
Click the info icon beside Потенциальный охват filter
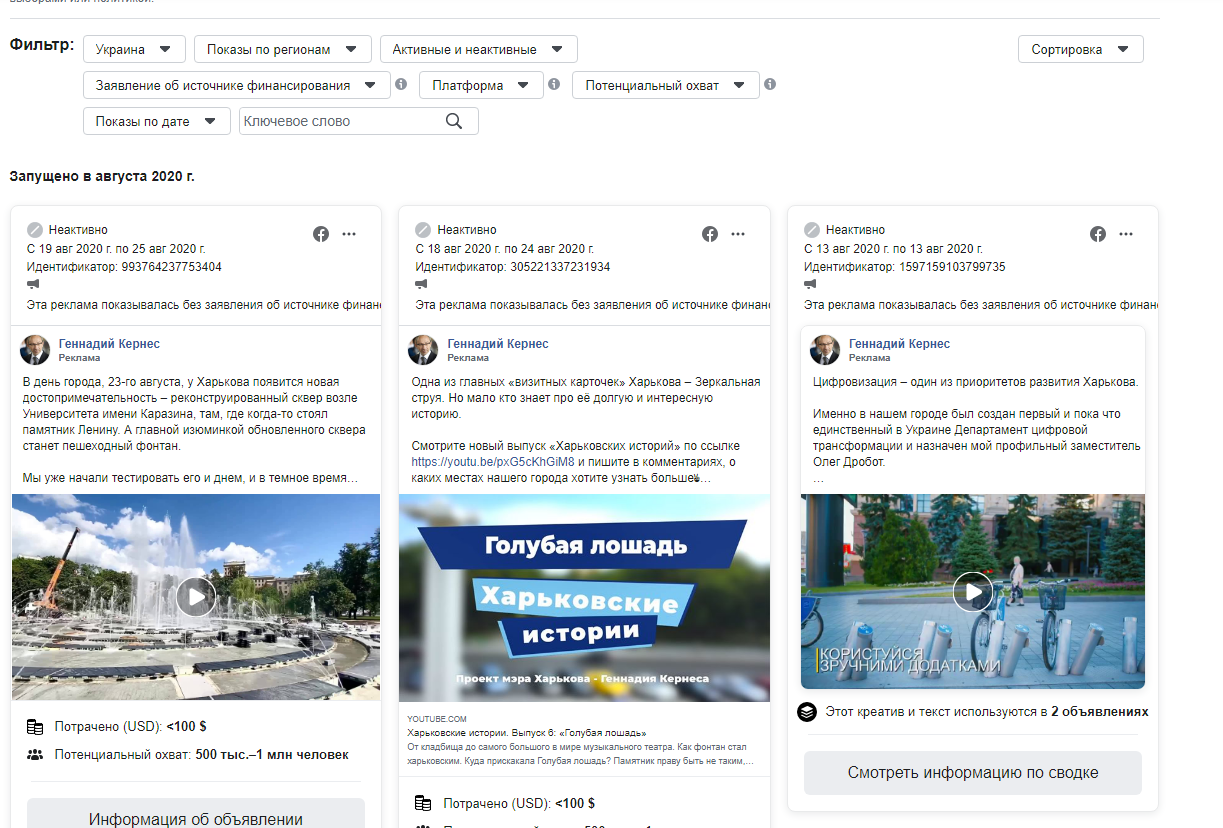coord(769,85)
